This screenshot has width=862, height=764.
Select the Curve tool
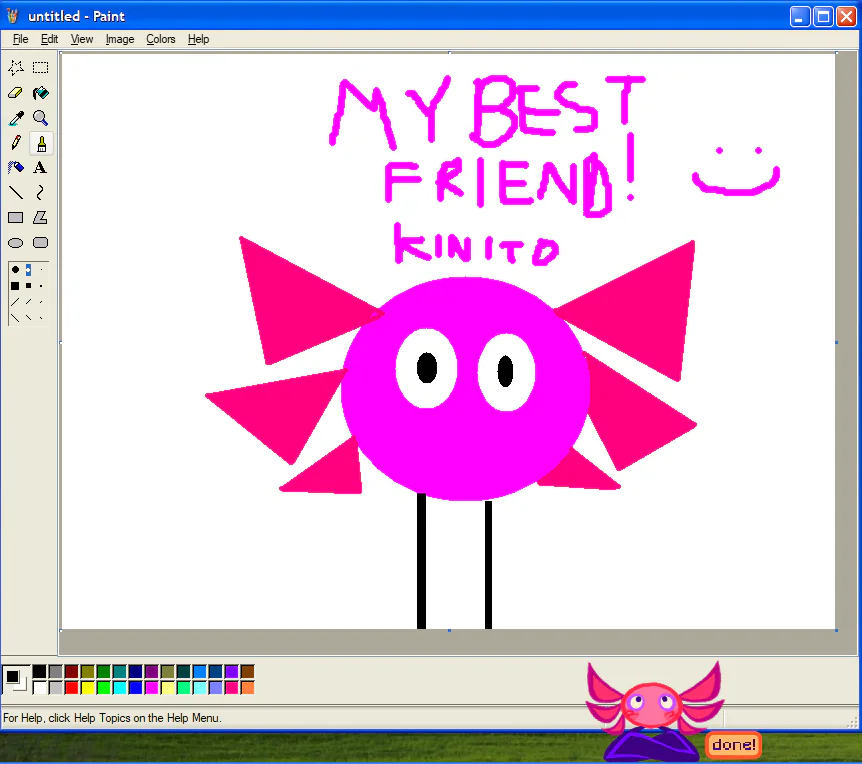pyautogui.click(x=41, y=192)
